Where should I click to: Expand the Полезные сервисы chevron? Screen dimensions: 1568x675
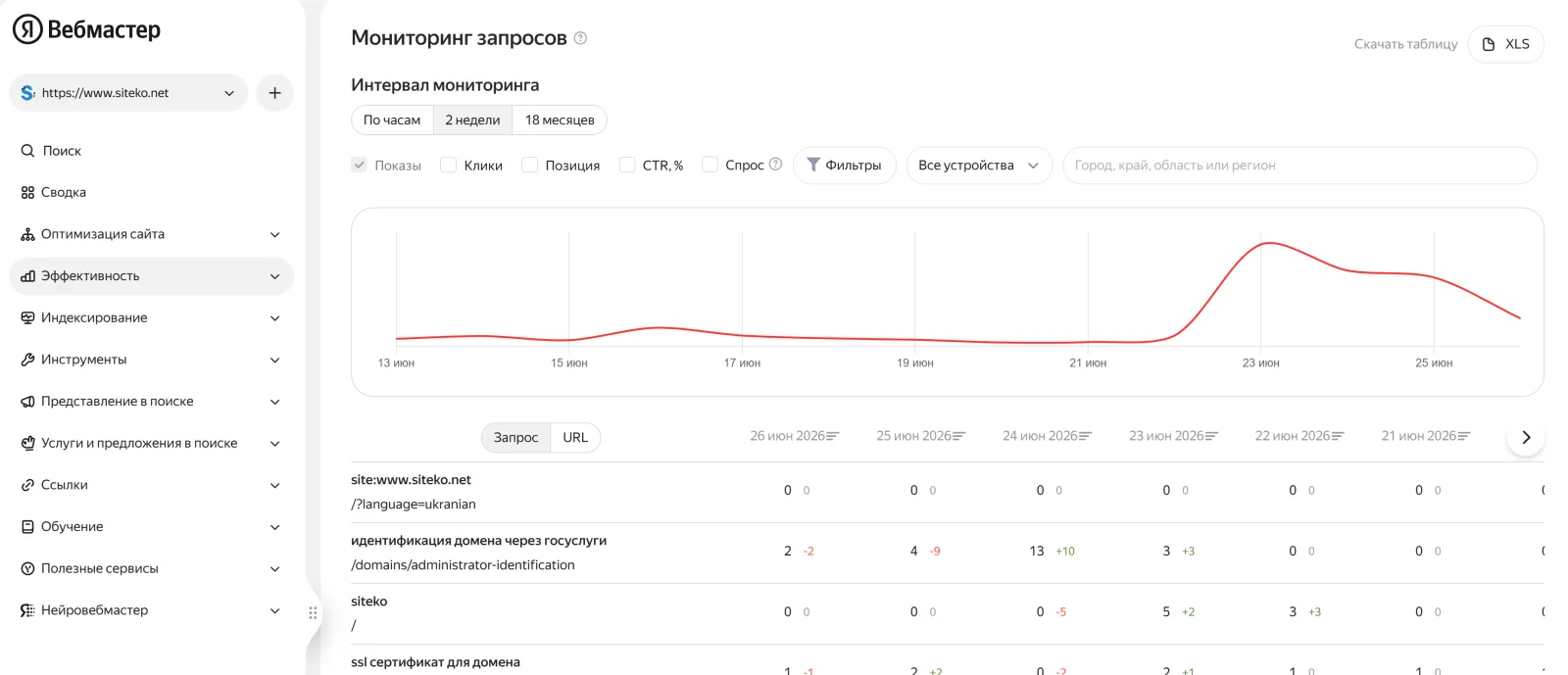pos(275,569)
